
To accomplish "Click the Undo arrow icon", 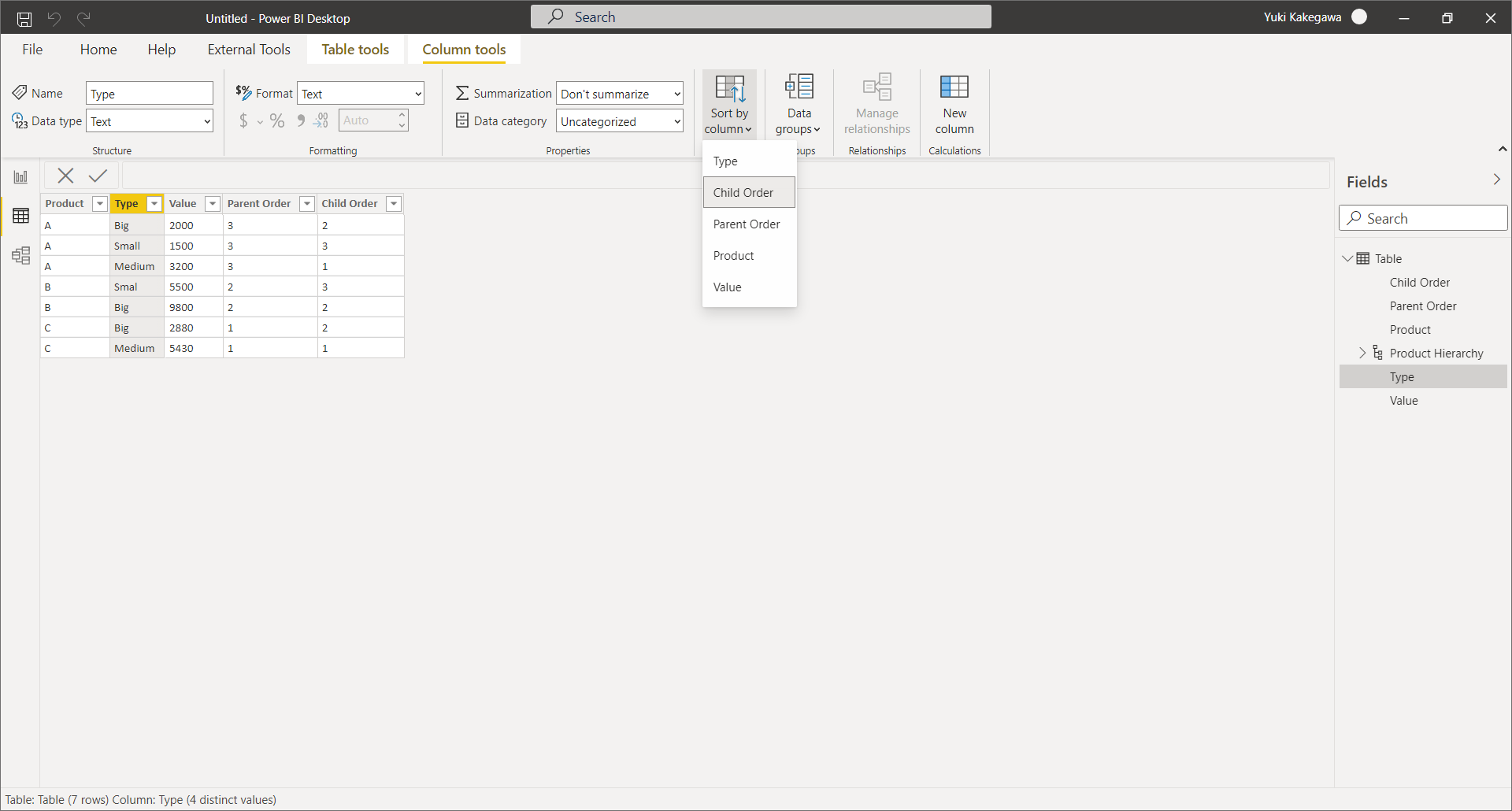I will click(x=54, y=17).
